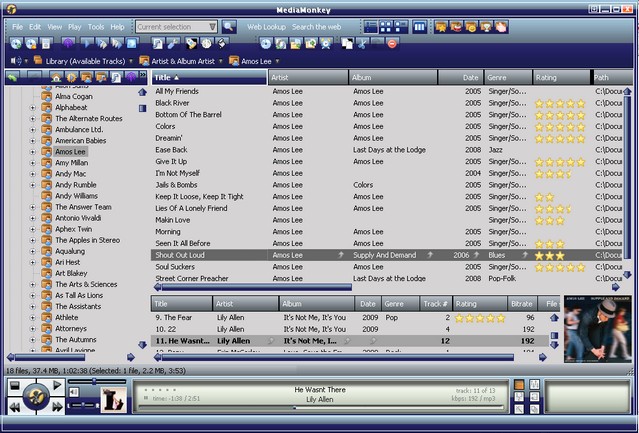Click the Home icon in tree panel
This screenshot has height=433, width=639.
coord(56,77)
